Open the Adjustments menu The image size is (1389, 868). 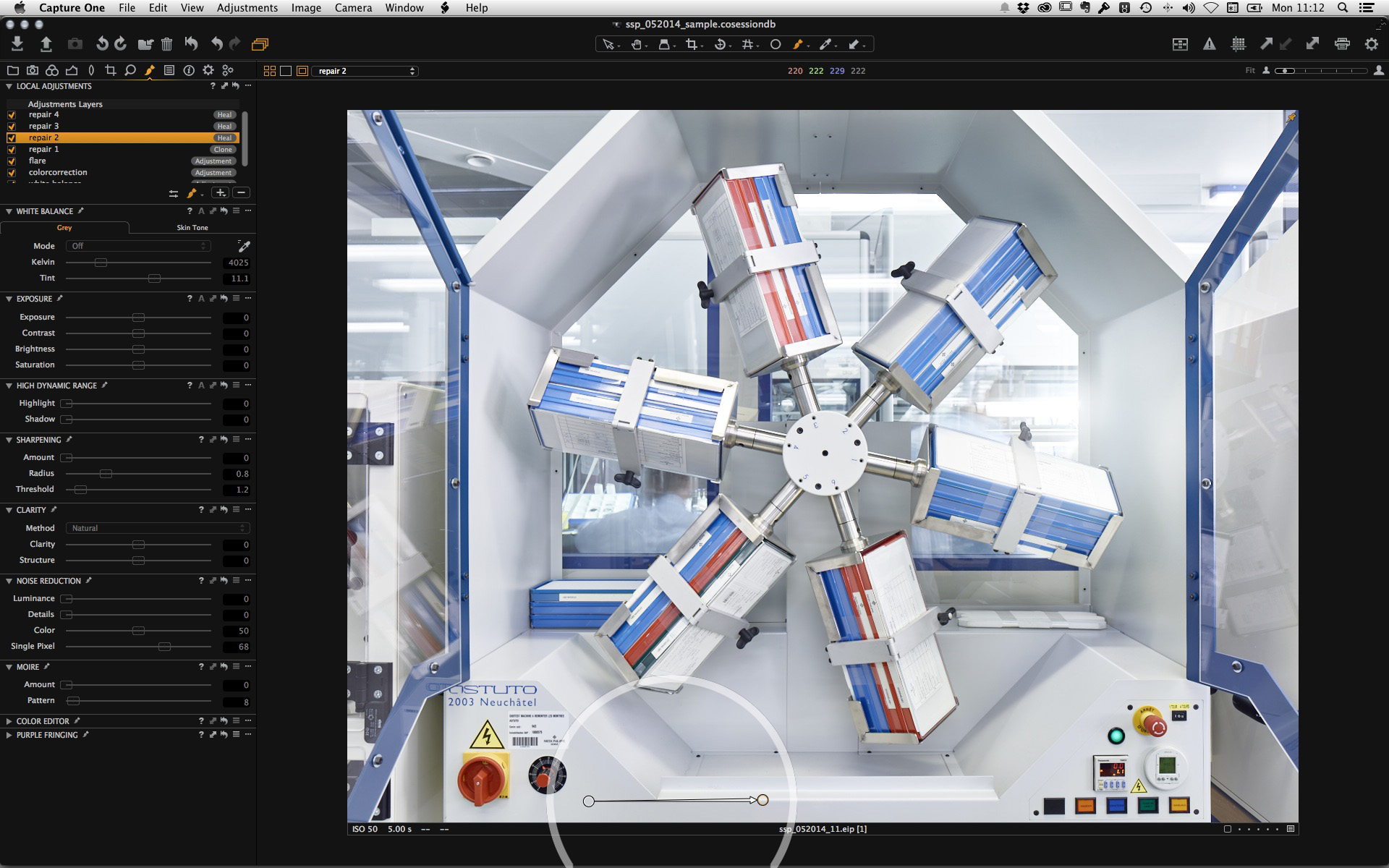click(x=247, y=8)
